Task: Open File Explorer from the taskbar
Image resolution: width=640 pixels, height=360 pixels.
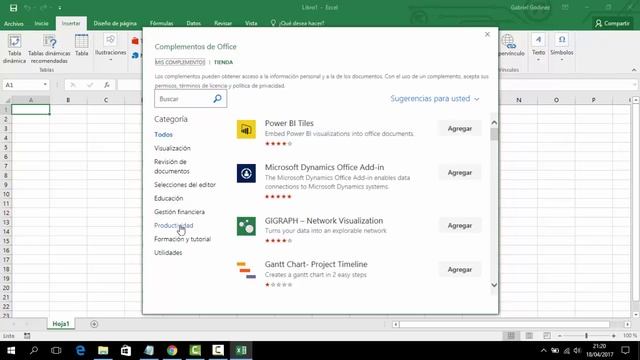Action: point(103,350)
